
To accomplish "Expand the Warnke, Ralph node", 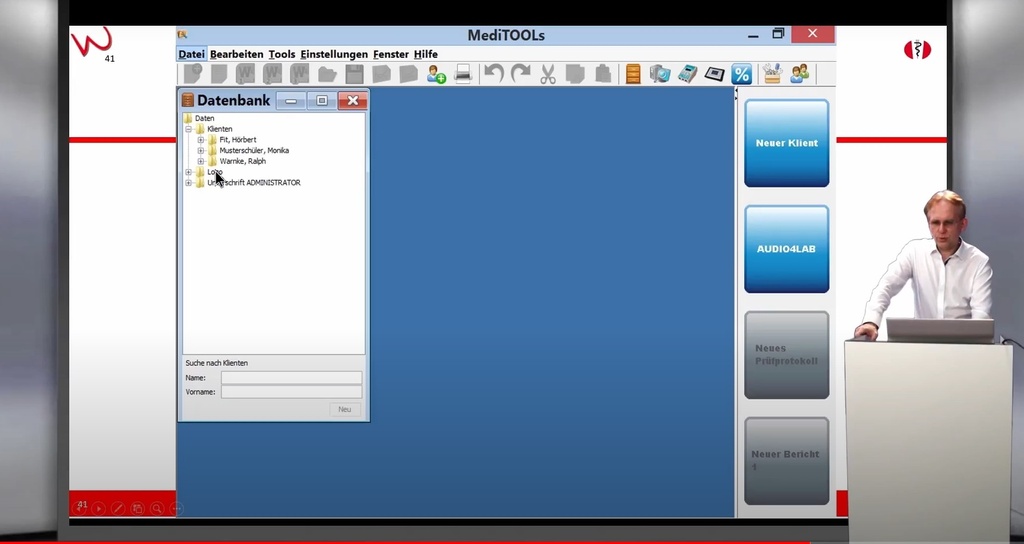I will (200, 161).
